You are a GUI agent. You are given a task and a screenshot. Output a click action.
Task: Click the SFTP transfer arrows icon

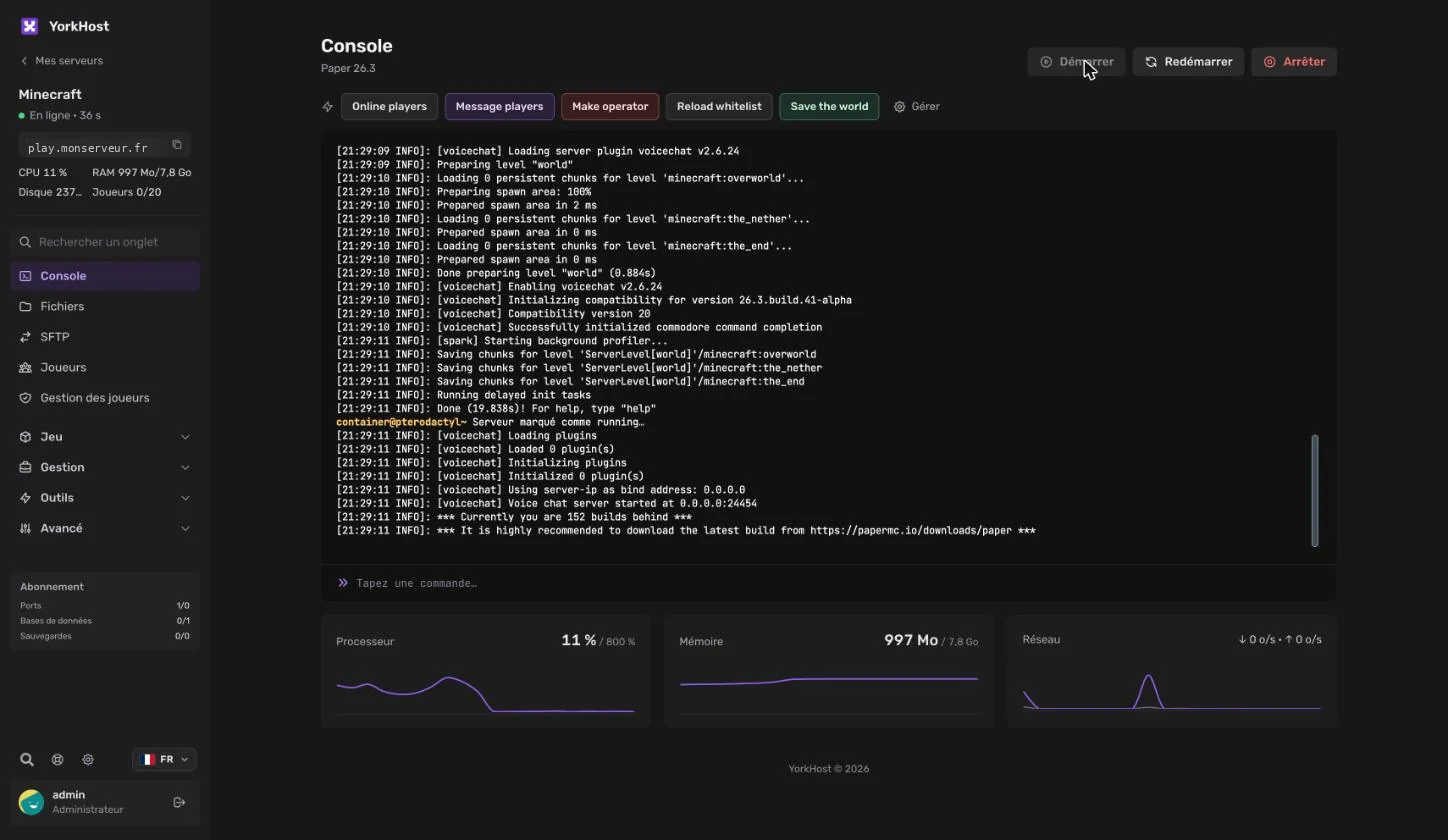[25, 337]
